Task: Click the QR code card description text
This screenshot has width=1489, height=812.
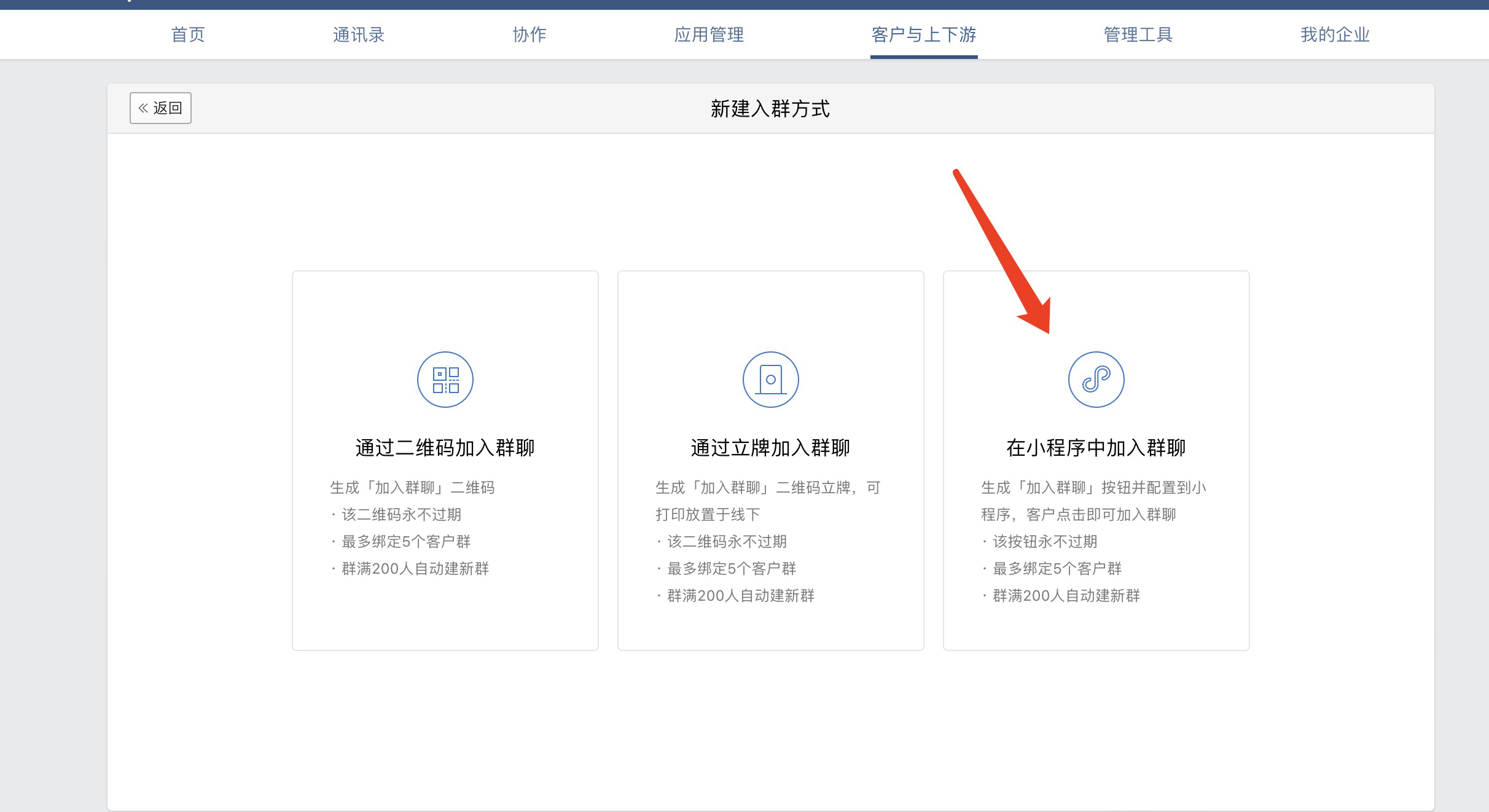Action: coord(412,488)
